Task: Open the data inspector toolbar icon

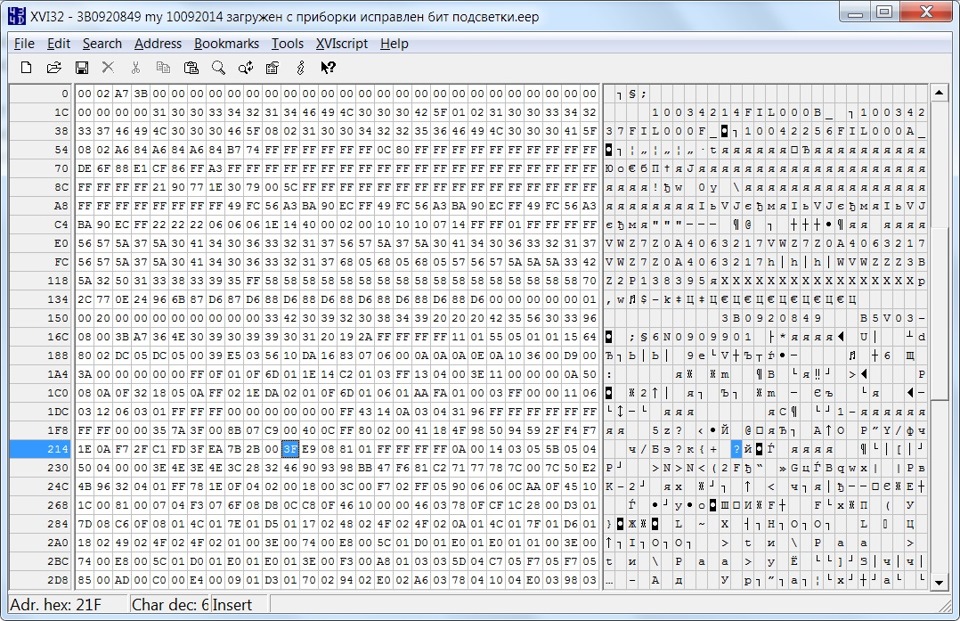Action: (272, 67)
